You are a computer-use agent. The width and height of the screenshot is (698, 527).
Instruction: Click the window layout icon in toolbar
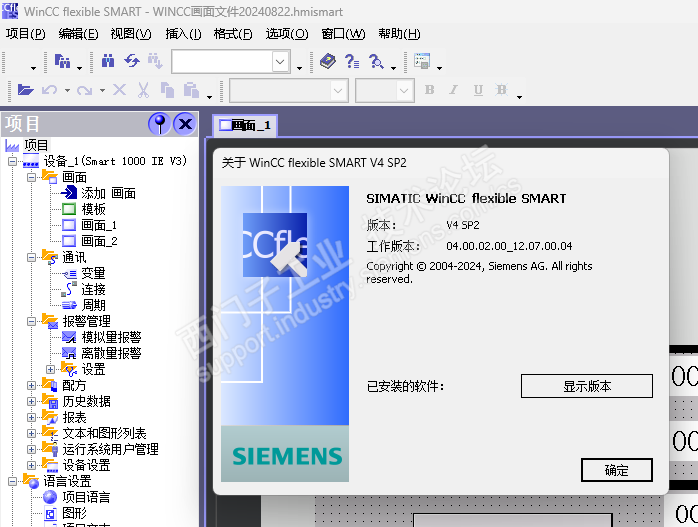pos(422,61)
